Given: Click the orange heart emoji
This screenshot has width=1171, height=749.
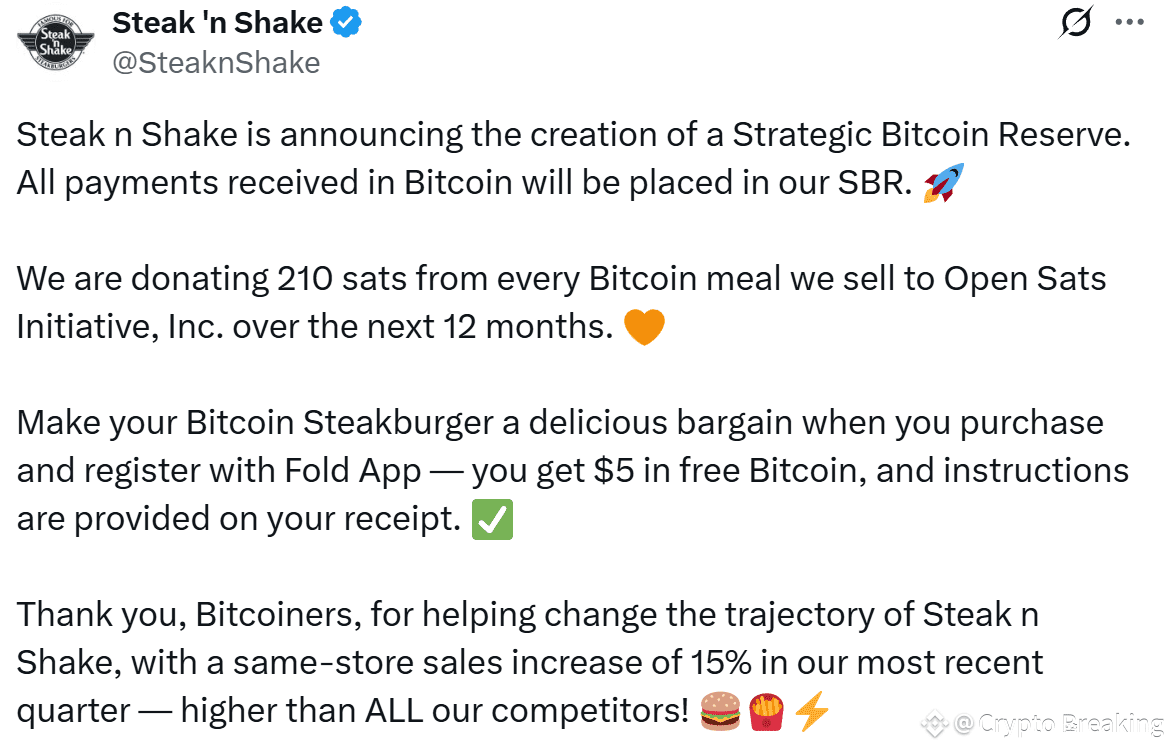Looking at the screenshot, I should point(644,327).
